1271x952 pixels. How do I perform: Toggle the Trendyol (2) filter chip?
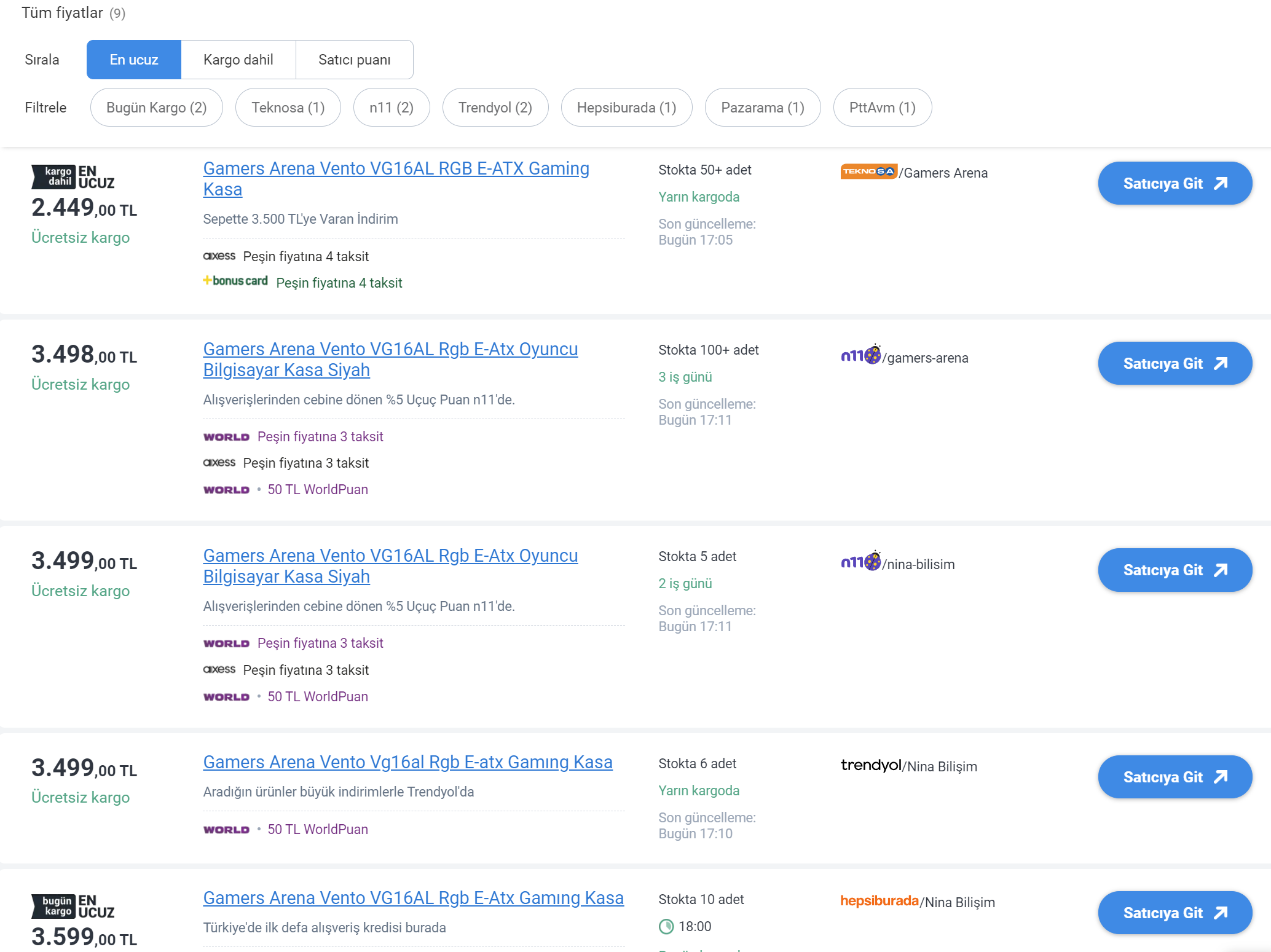495,108
